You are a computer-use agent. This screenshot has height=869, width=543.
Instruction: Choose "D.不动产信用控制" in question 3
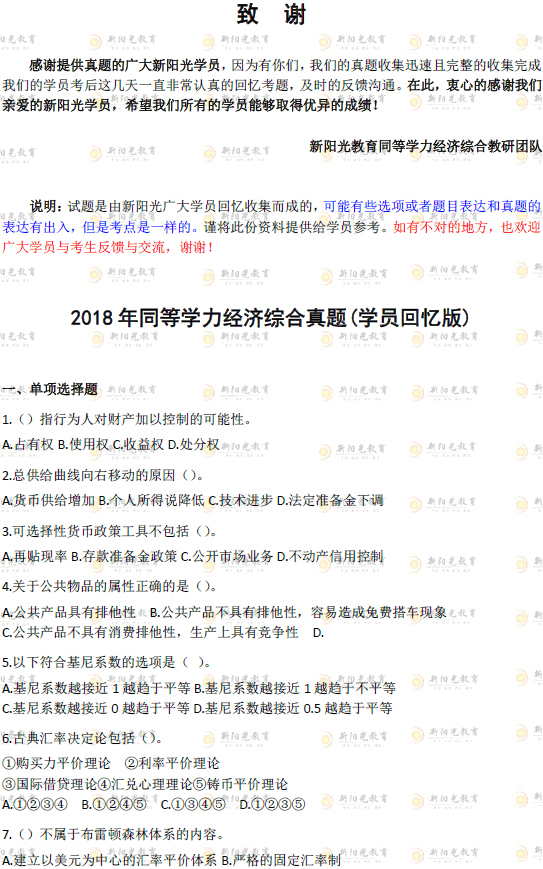(330, 556)
